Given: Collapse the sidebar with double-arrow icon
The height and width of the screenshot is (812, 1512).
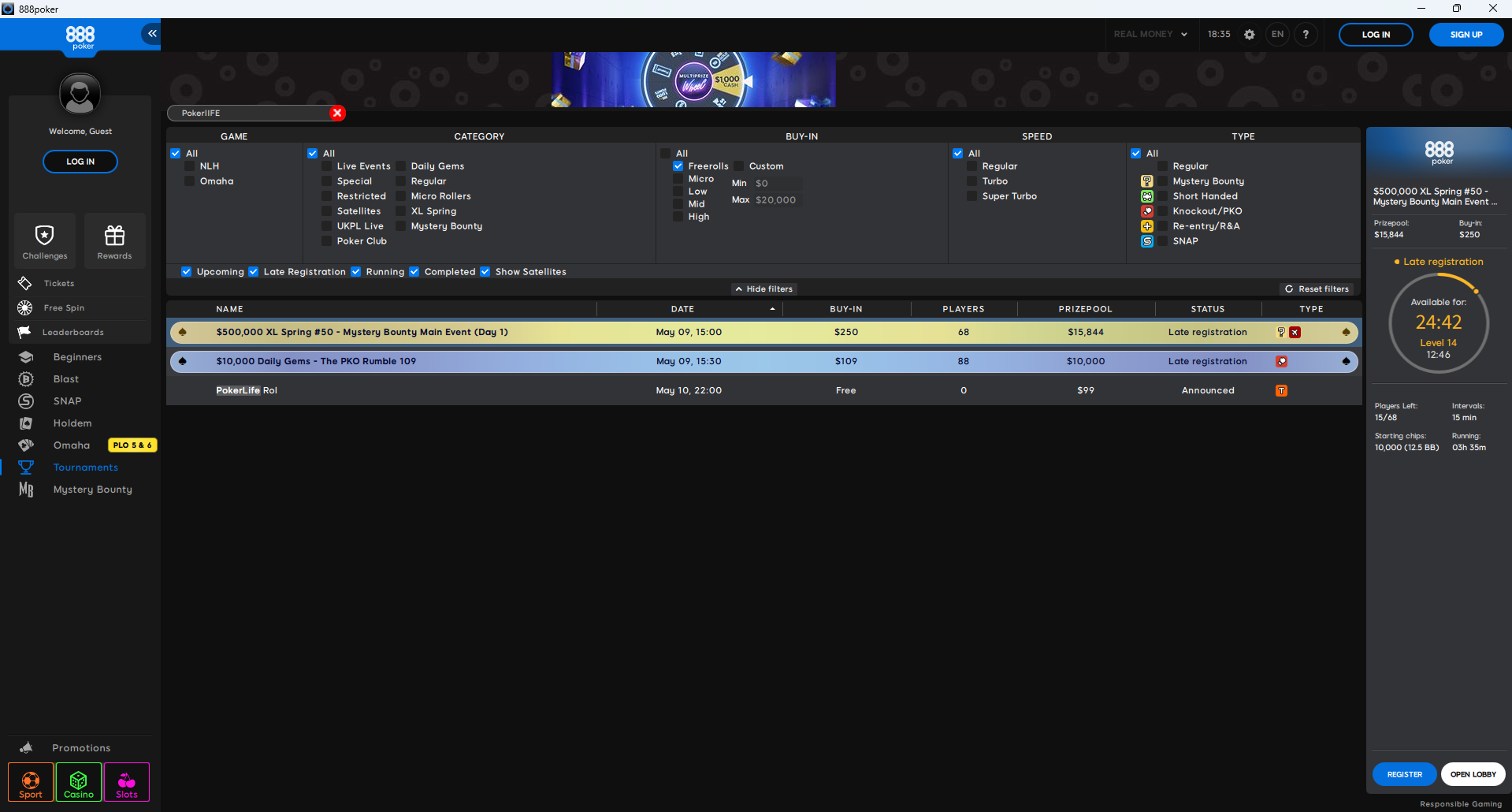Looking at the screenshot, I should [x=151, y=34].
